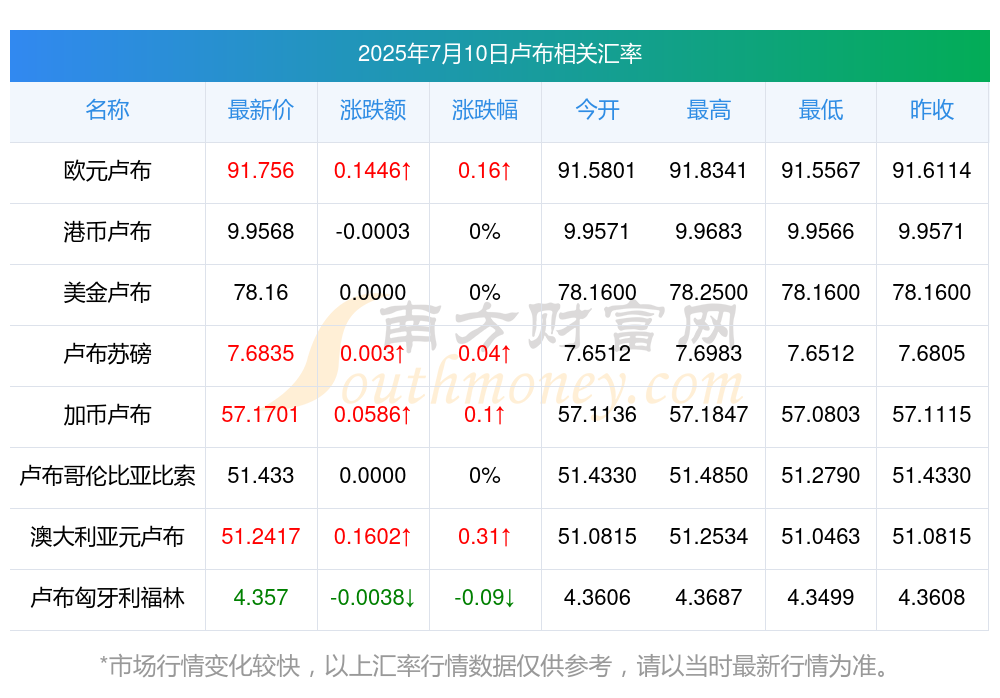
Task: Click the 今开 column header
Action: click(597, 110)
